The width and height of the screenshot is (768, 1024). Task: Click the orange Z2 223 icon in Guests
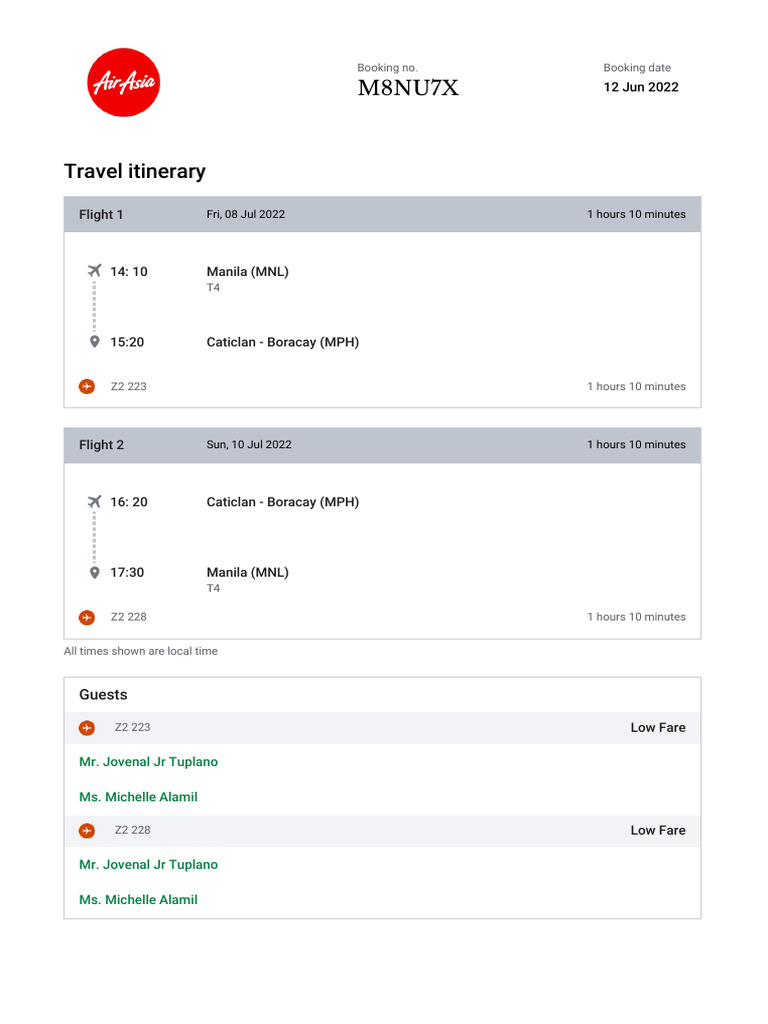tap(87, 728)
